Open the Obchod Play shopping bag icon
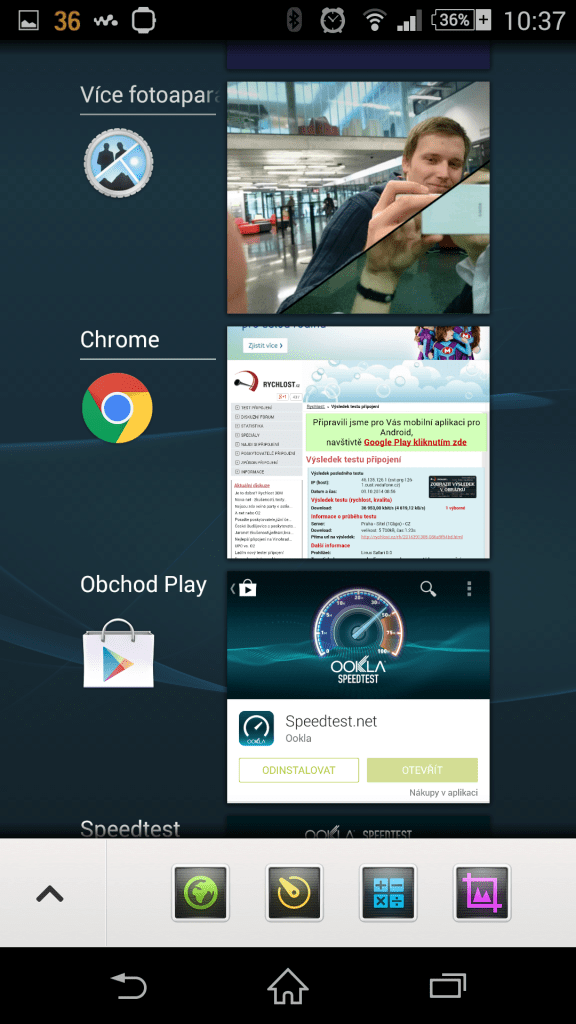This screenshot has height=1024, width=576. point(118,653)
